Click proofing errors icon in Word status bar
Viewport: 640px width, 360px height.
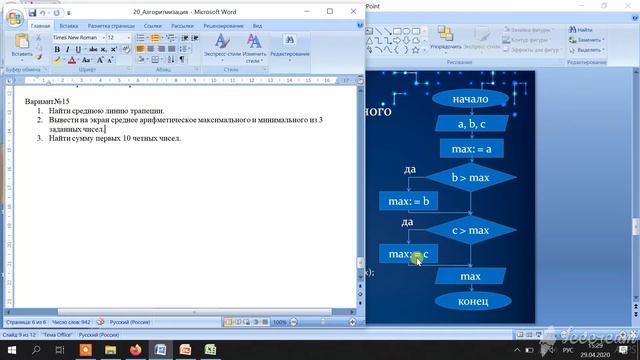tap(100, 322)
